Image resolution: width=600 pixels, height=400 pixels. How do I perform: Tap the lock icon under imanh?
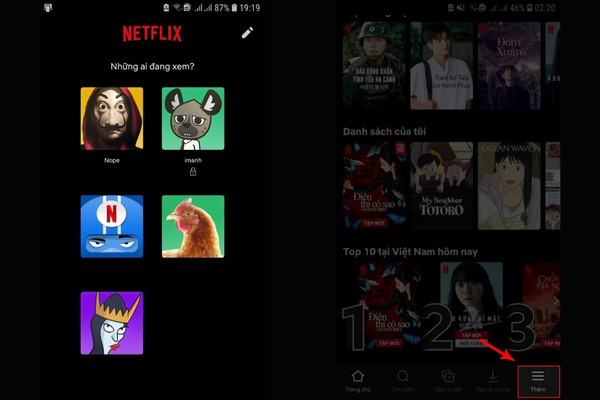click(x=193, y=171)
